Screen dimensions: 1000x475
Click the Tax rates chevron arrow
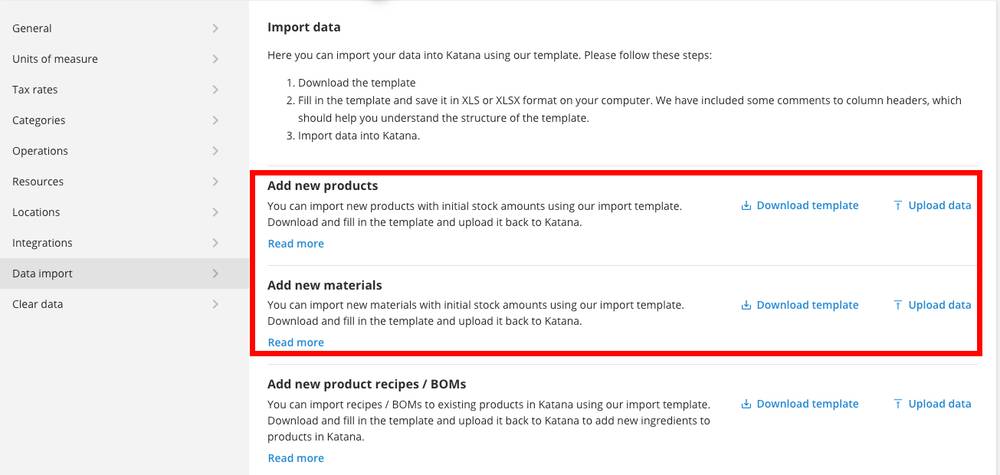(x=216, y=89)
